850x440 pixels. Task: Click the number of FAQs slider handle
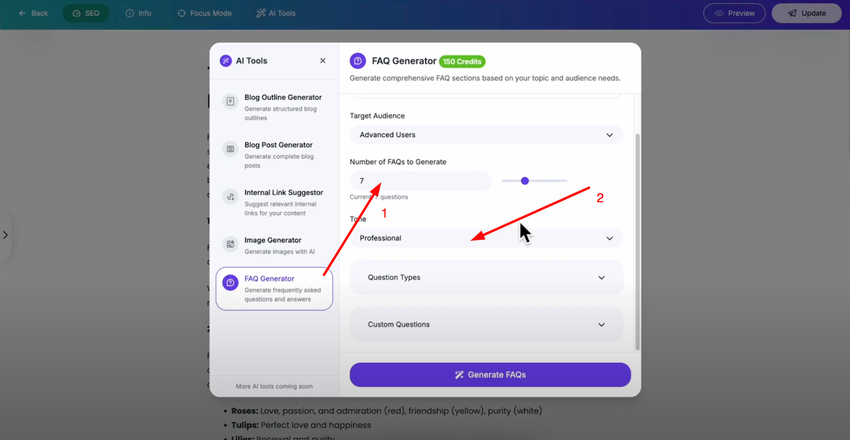[x=525, y=181]
